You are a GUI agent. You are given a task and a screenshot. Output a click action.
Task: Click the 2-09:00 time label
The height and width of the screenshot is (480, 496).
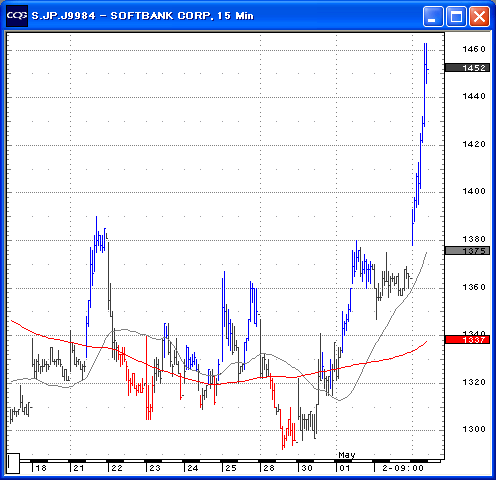click(x=403, y=468)
